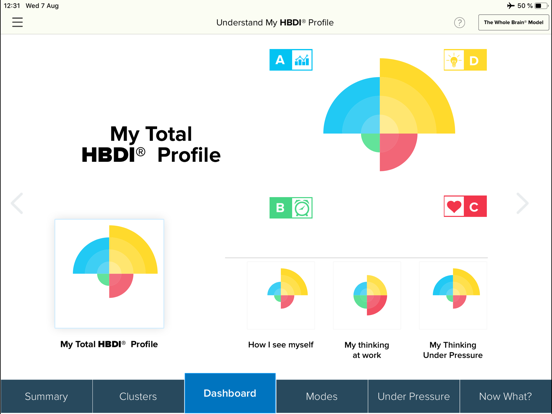Click the airplane mode icon

[x=510, y=6]
